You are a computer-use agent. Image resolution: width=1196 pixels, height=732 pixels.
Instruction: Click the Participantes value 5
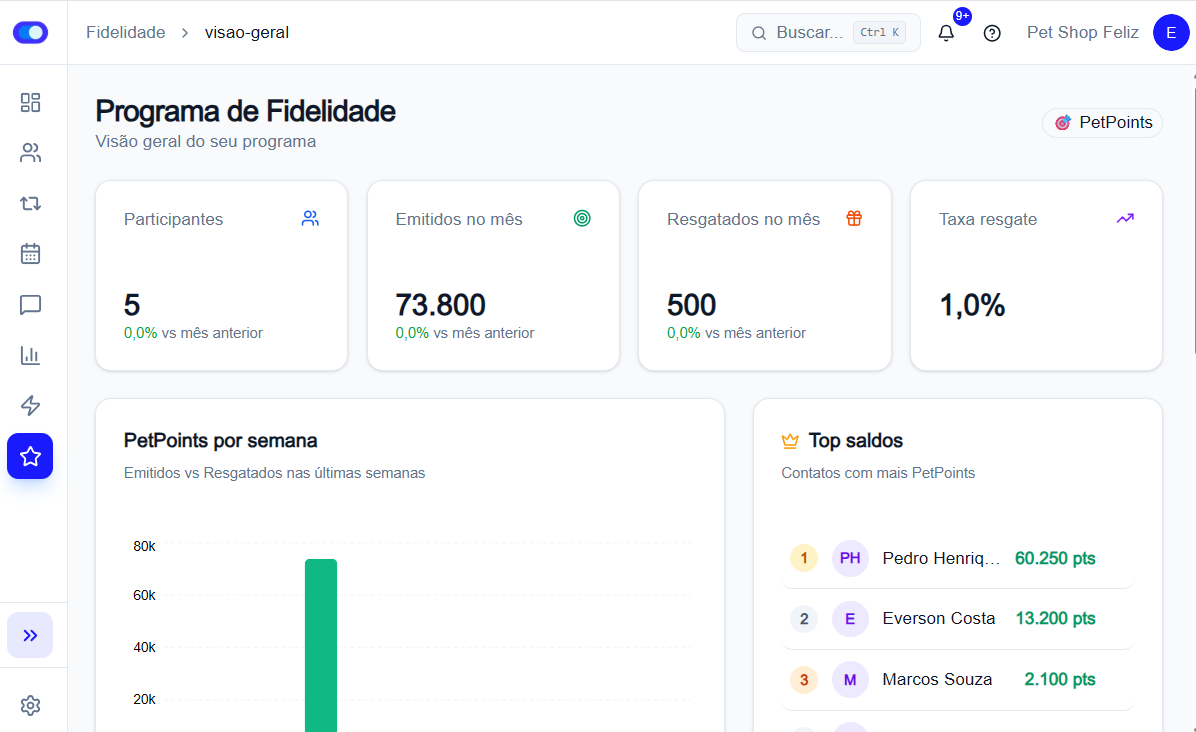tap(132, 305)
